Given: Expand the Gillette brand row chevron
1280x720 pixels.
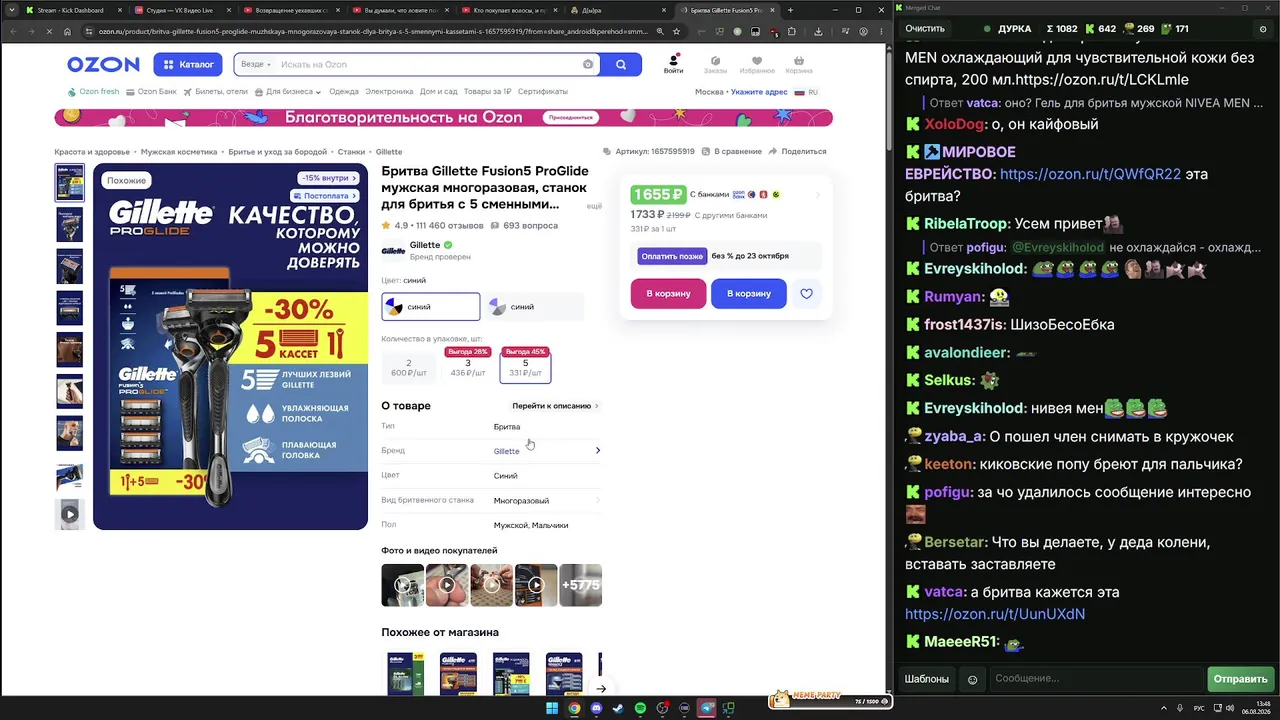Looking at the screenshot, I should point(598,451).
